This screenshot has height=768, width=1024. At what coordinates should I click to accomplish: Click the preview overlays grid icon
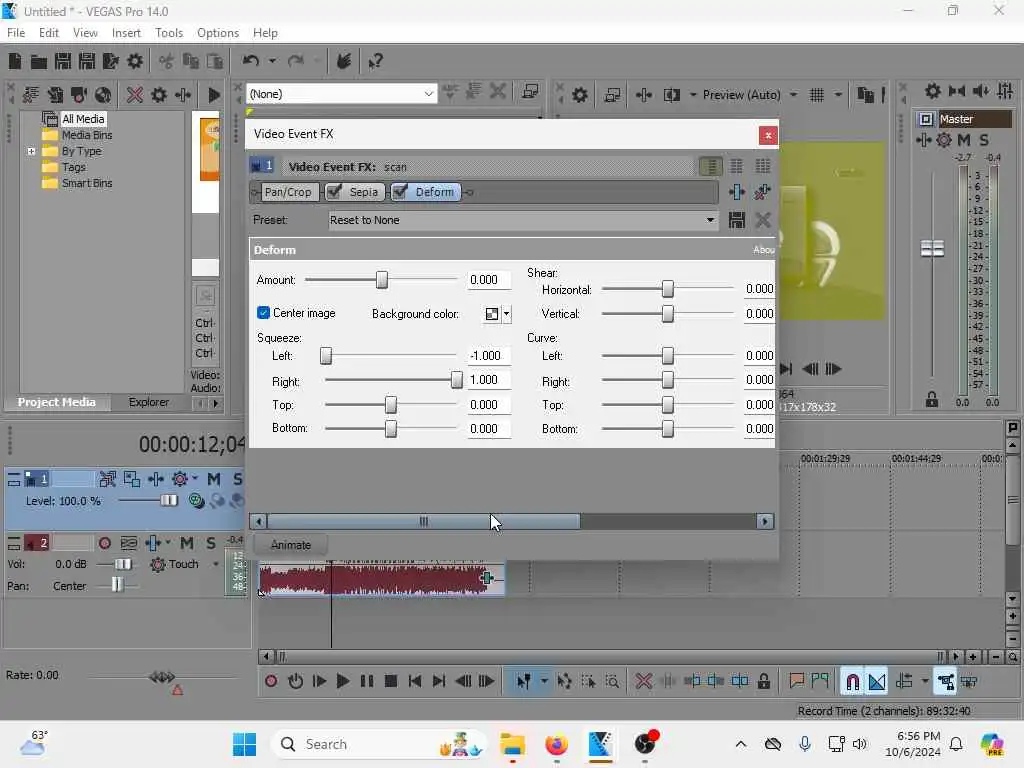click(816, 95)
